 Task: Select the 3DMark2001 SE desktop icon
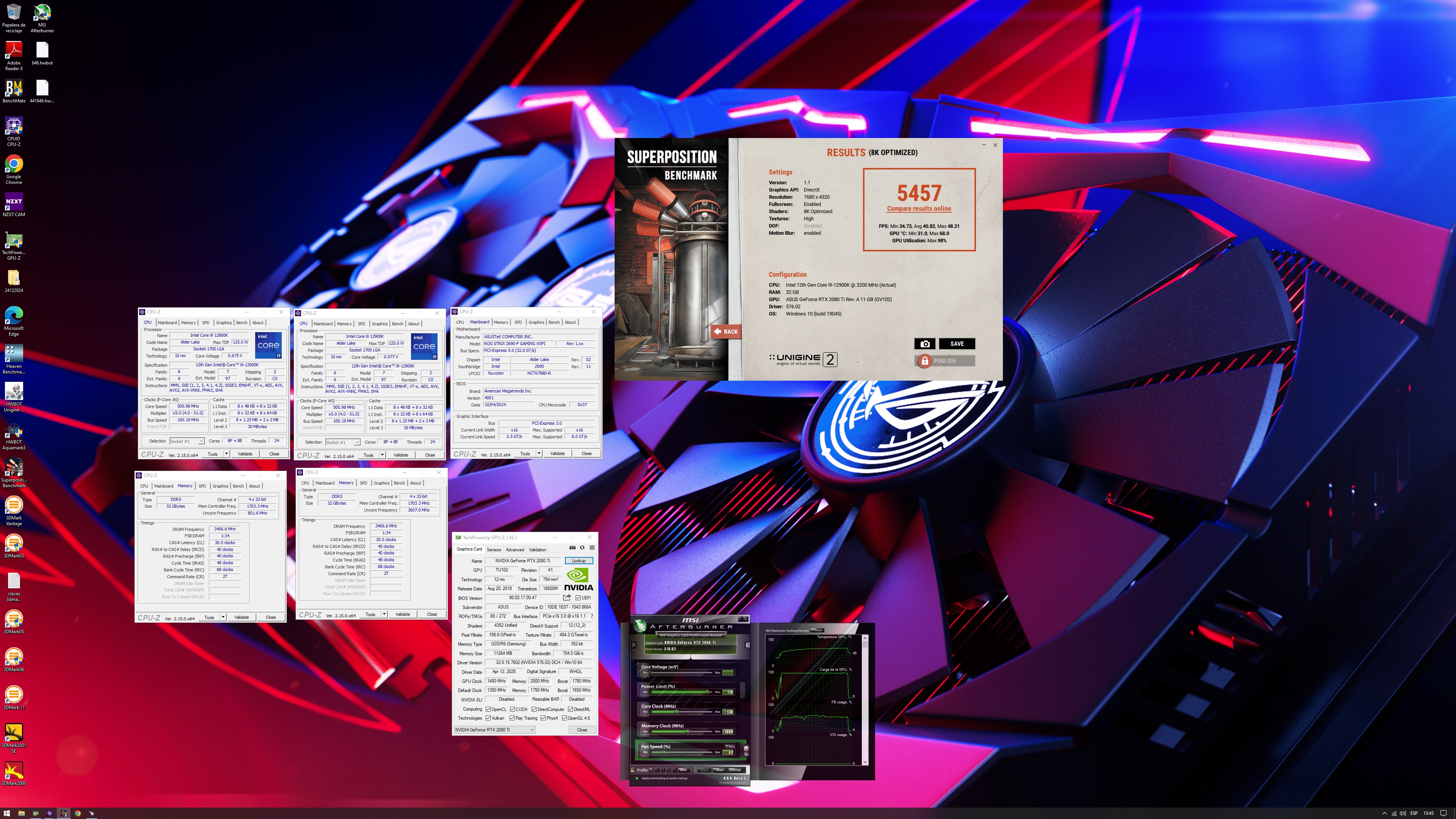click(x=14, y=739)
